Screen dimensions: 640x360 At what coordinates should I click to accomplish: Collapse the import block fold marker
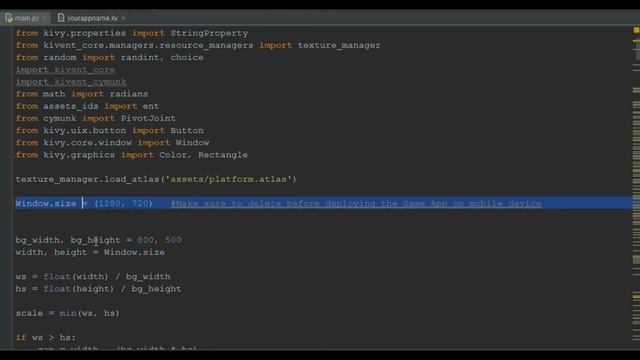tap(12, 155)
